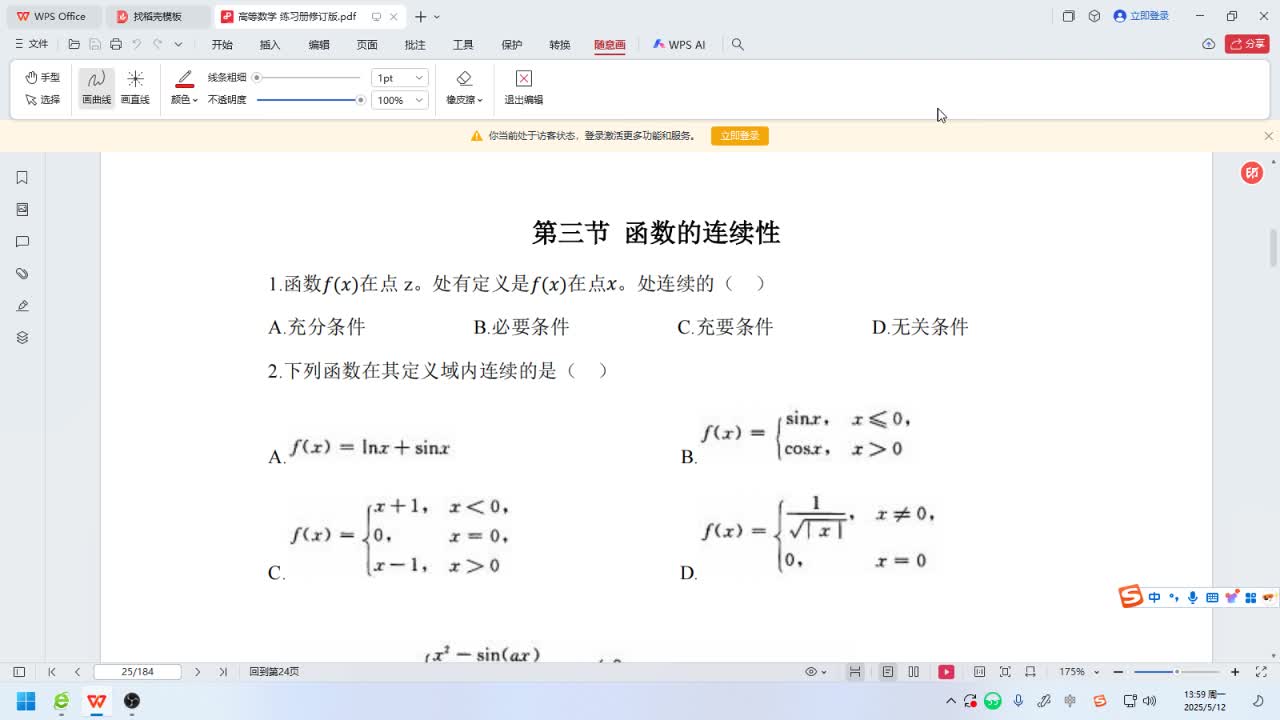This screenshot has width=1280, height=720.
Task: Click the zoom slider in status bar
Action: tap(1177, 672)
